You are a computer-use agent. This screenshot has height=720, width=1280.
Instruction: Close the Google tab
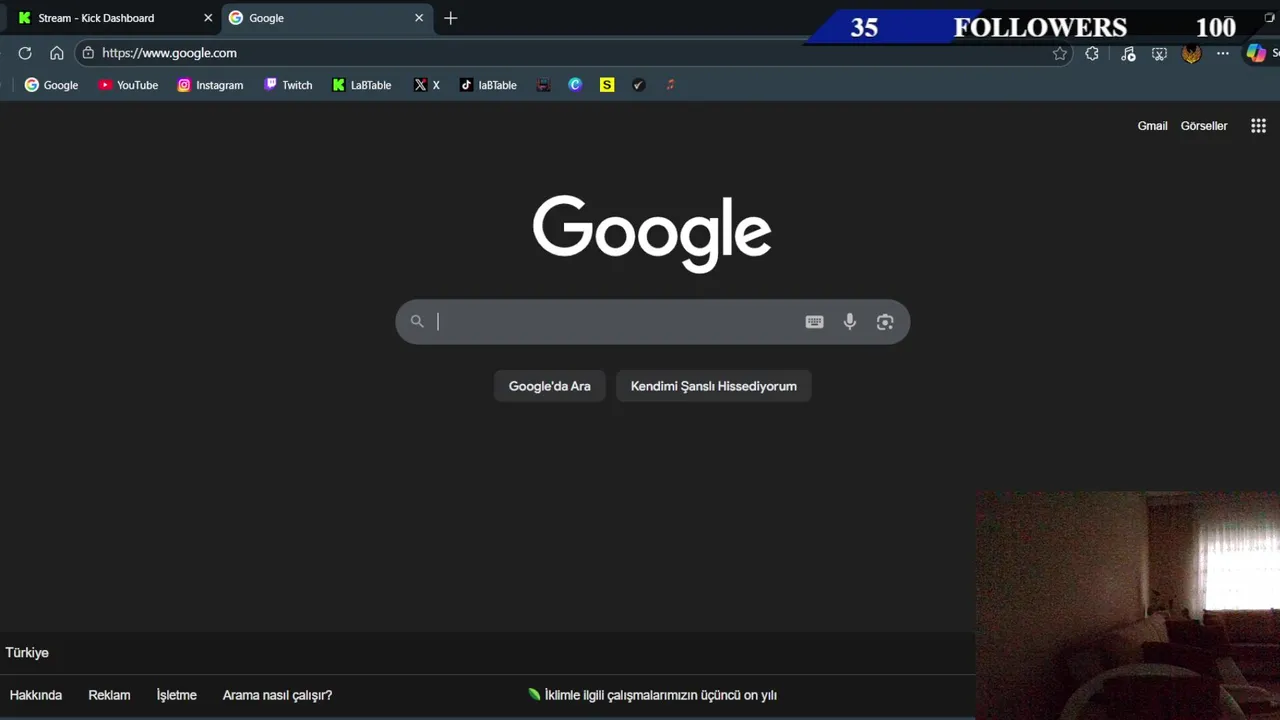pyautogui.click(x=419, y=18)
